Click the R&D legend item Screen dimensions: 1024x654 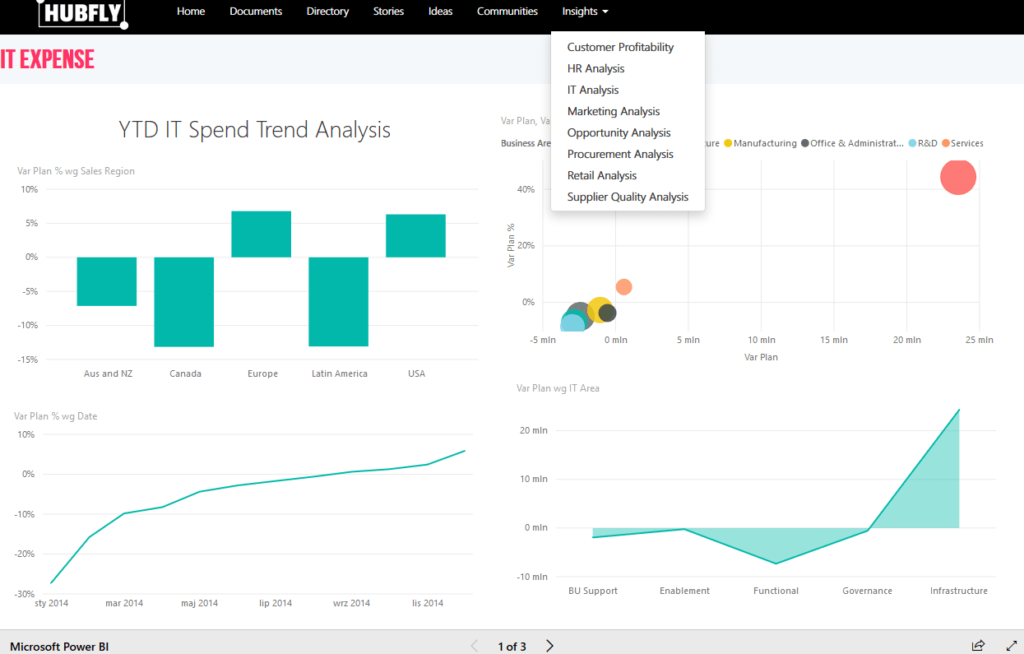coord(923,143)
